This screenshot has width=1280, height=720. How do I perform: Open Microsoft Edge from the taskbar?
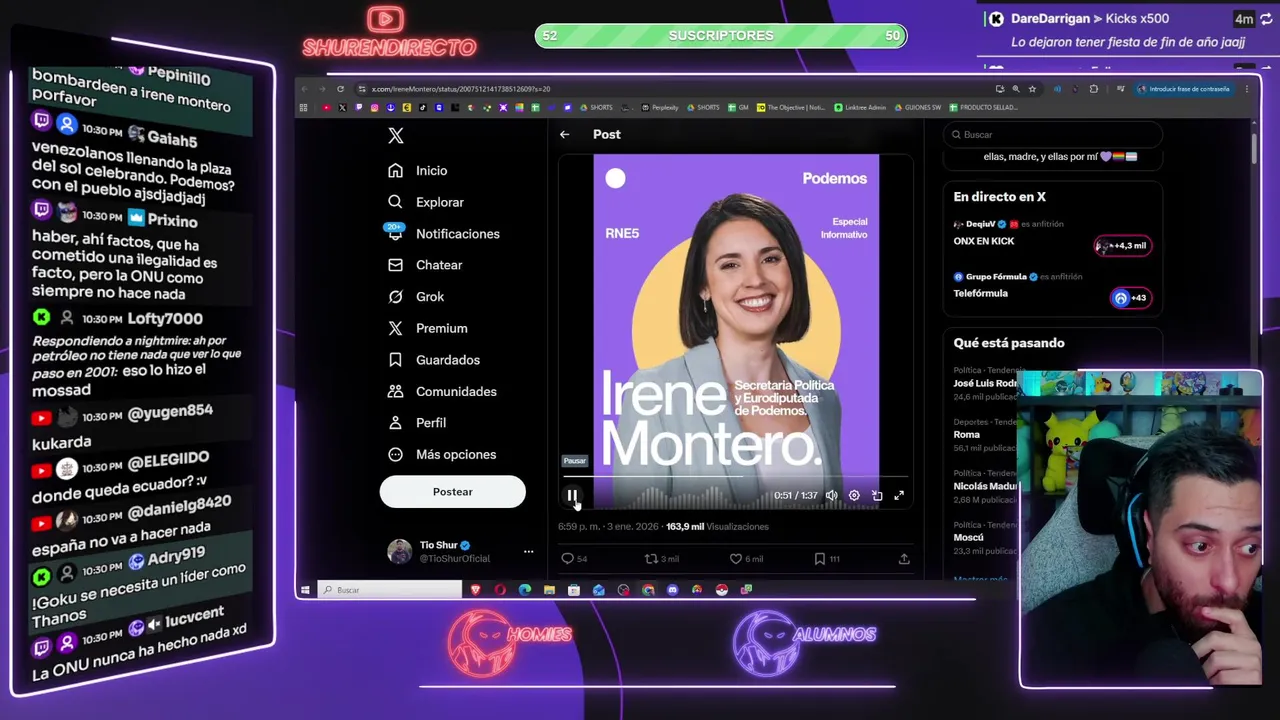[x=525, y=590]
